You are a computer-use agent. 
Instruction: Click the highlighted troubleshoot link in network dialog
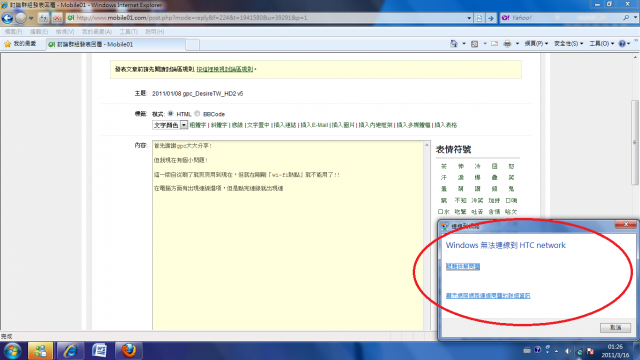tap(463, 267)
